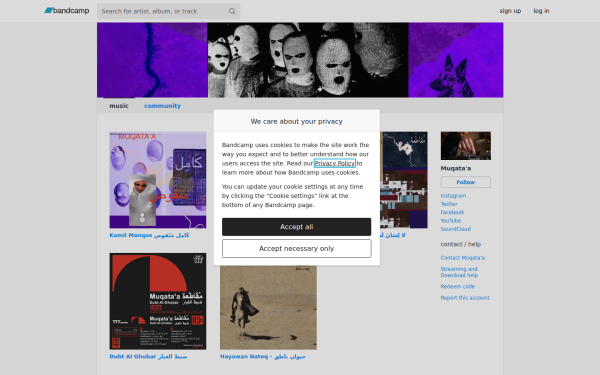
Task: Open the sign up link
Action: [510, 11]
